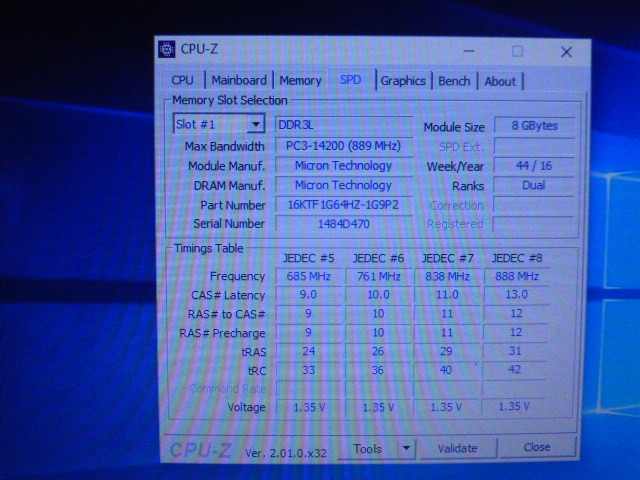Select the Module Manuf. Micron Technology value
The height and width of the screenshot is (480, 640).
tap(344, 166)
